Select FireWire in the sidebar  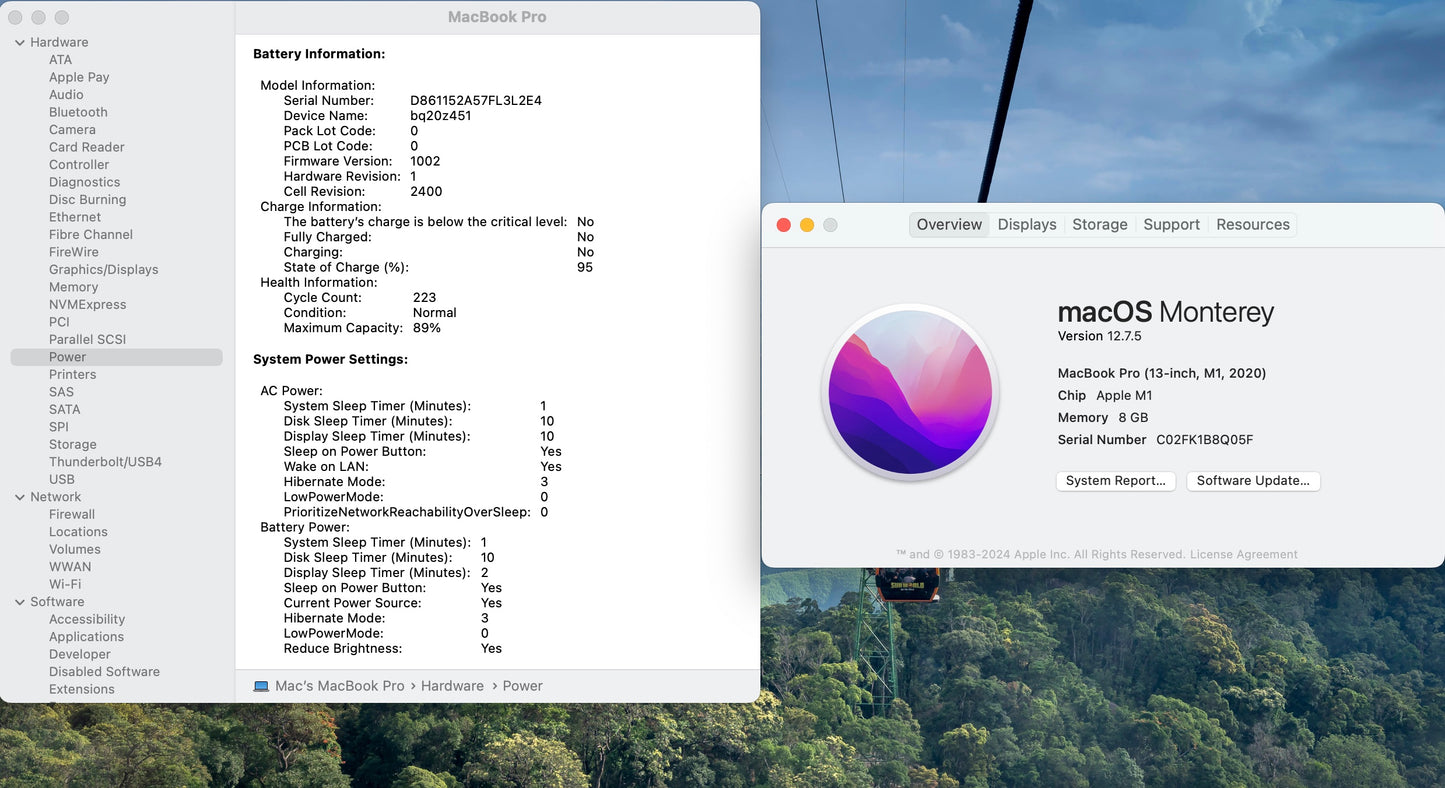(74, 252)
